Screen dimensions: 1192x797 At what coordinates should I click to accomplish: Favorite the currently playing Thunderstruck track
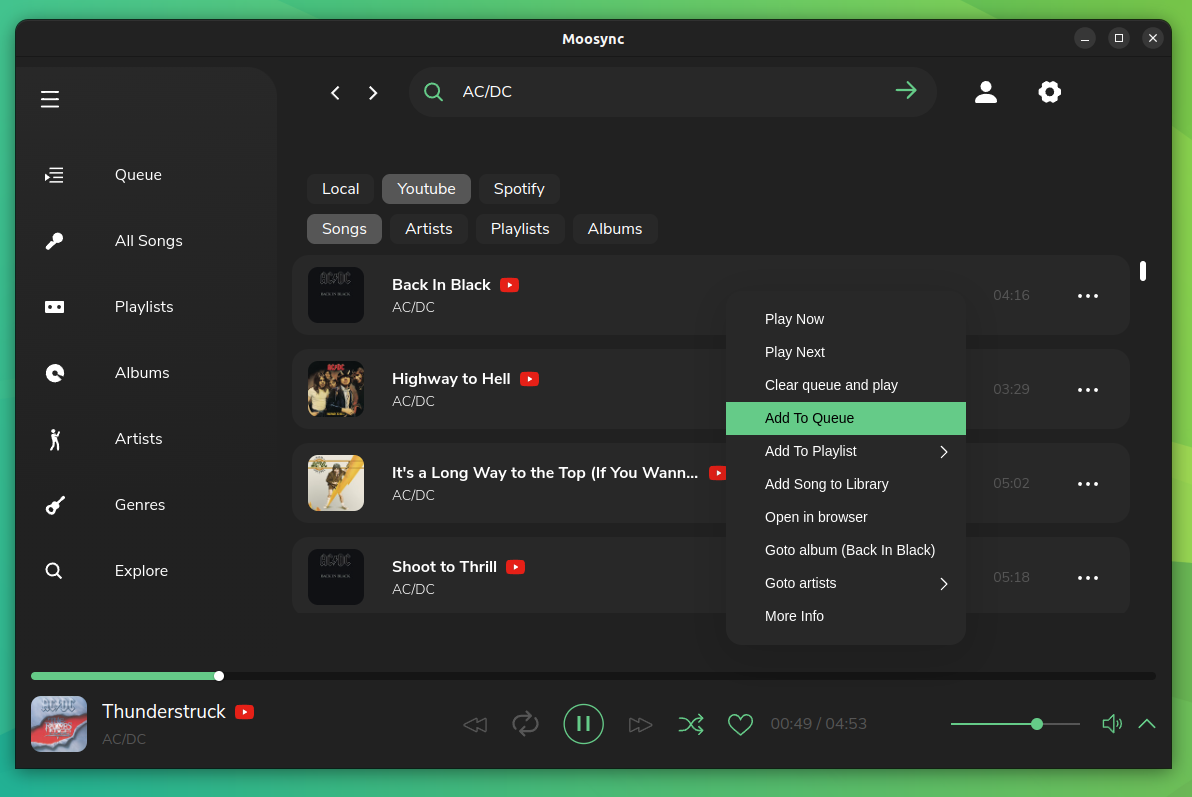coord(740,723)
